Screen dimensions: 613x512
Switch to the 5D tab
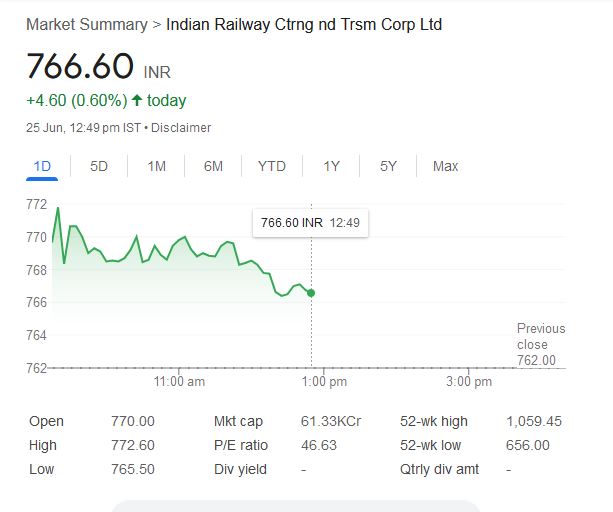click(99, 166)
